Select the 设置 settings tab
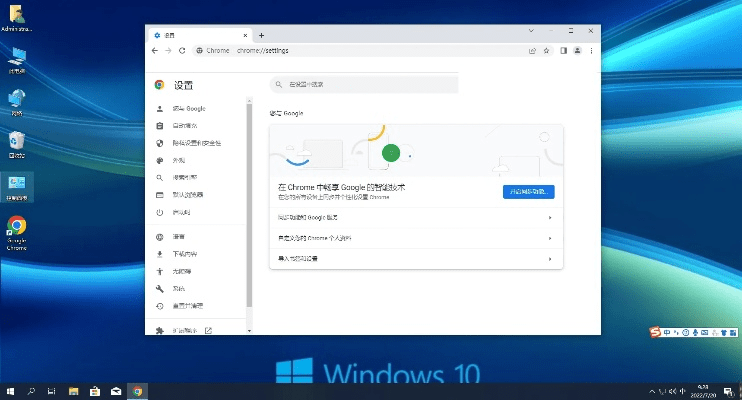Viewport: 742px width, 400px height. pyautogui.click(x=201, y=36)
